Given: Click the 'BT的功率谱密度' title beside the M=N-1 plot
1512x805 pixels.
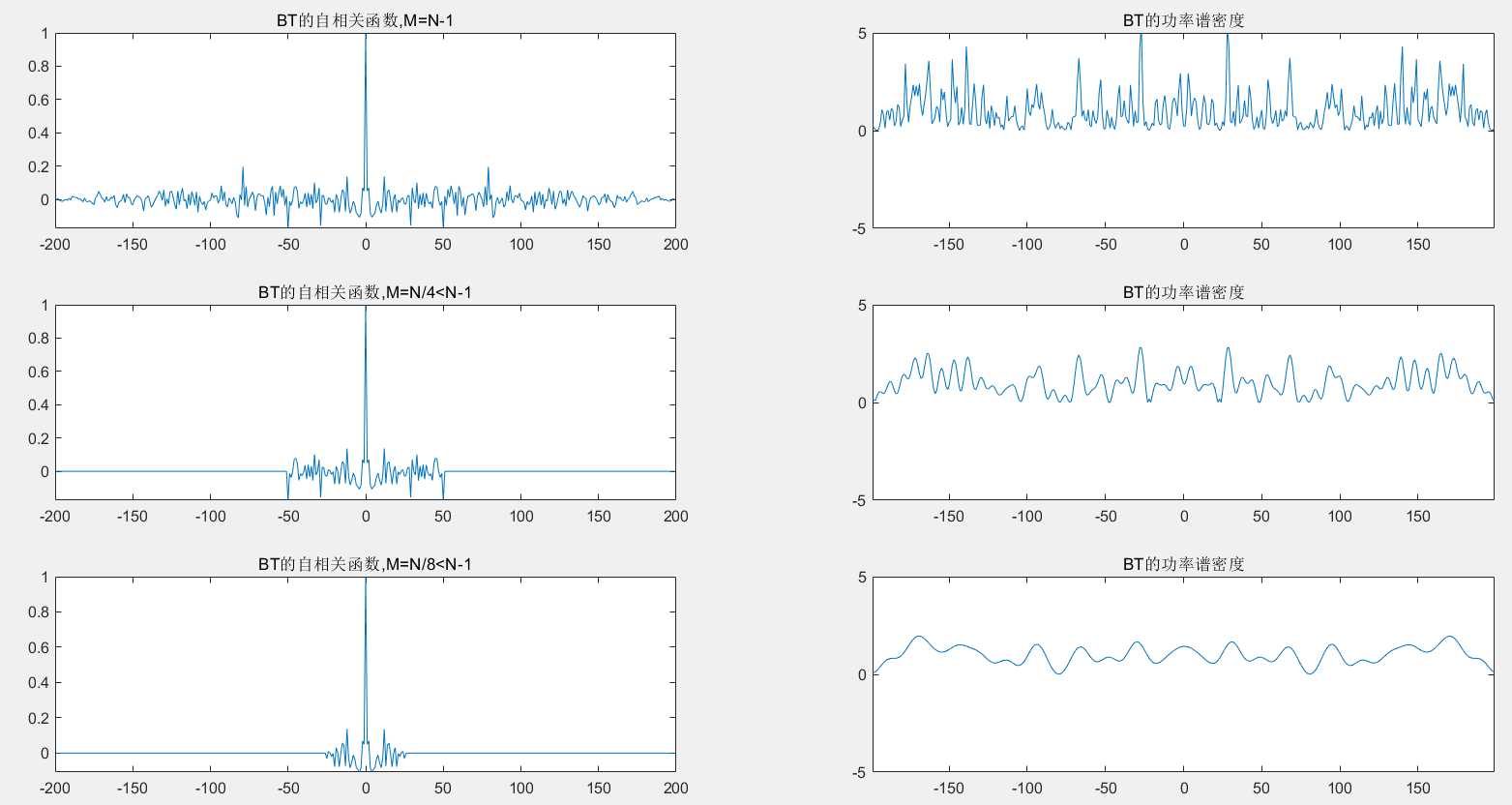Looking at the screenshot, I should pyautogui.click(x=1183, y=20).
